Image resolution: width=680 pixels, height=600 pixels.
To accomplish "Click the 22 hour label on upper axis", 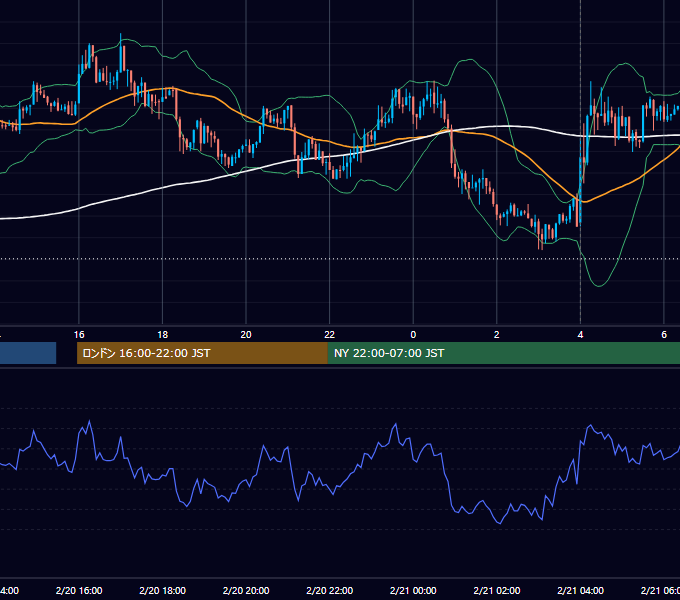I will coord(330,335).
